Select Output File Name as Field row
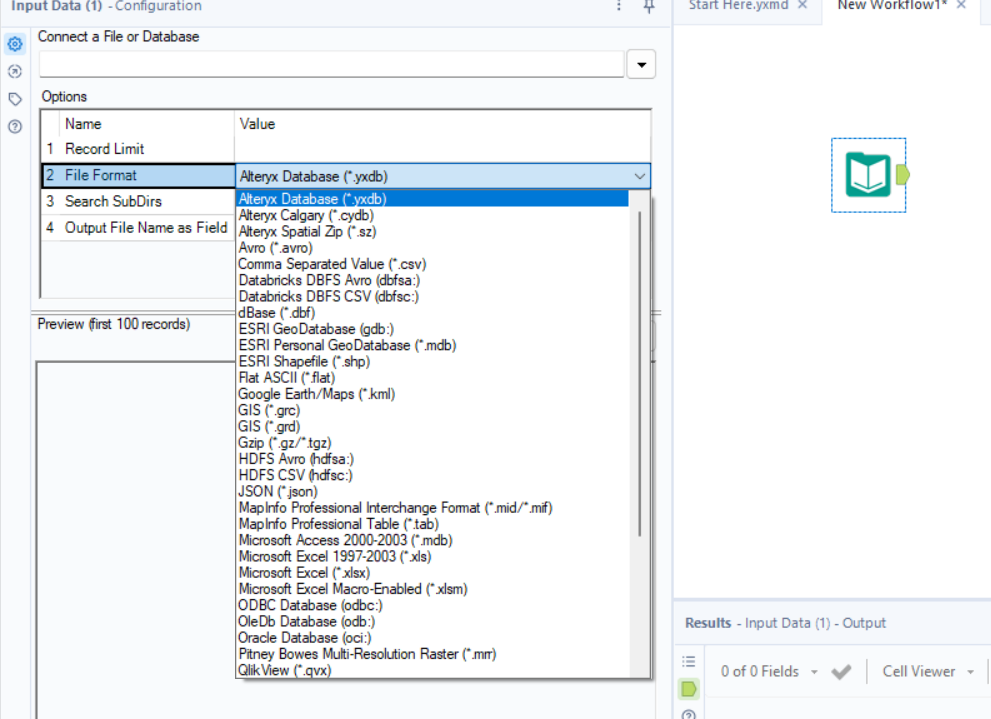991x719 pixels. (138, 228)
